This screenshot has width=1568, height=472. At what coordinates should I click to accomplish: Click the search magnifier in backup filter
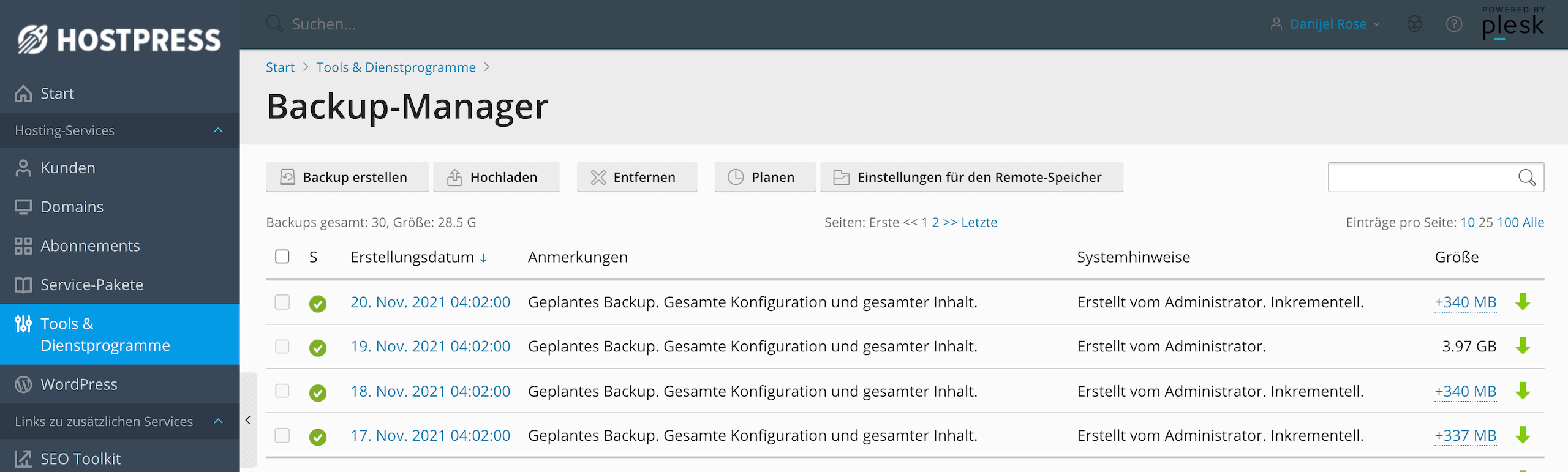(1526, 178)
